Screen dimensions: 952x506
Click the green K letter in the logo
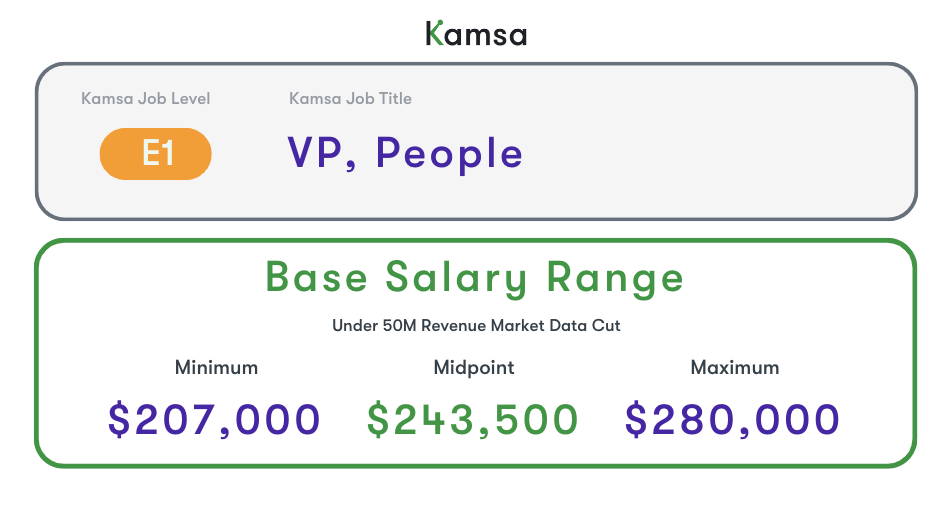tap(435, 34)
